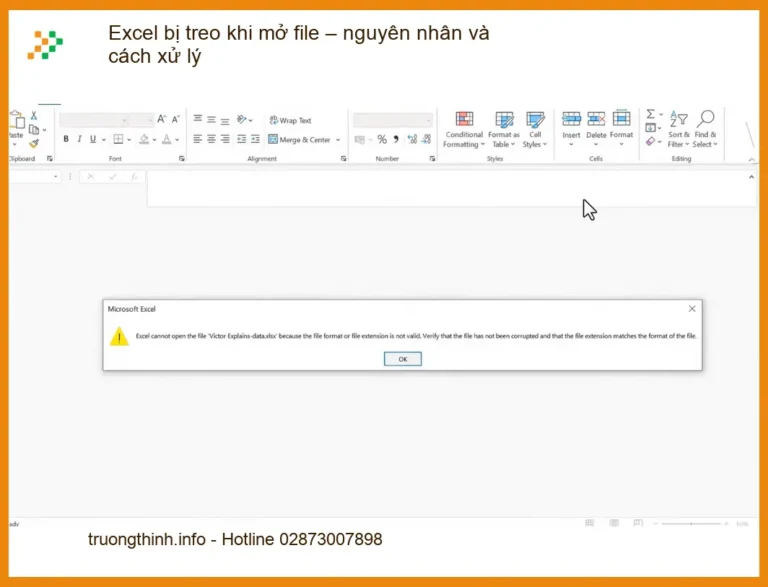
Task: Toggle Bold formatting
Action: point(66,139)
